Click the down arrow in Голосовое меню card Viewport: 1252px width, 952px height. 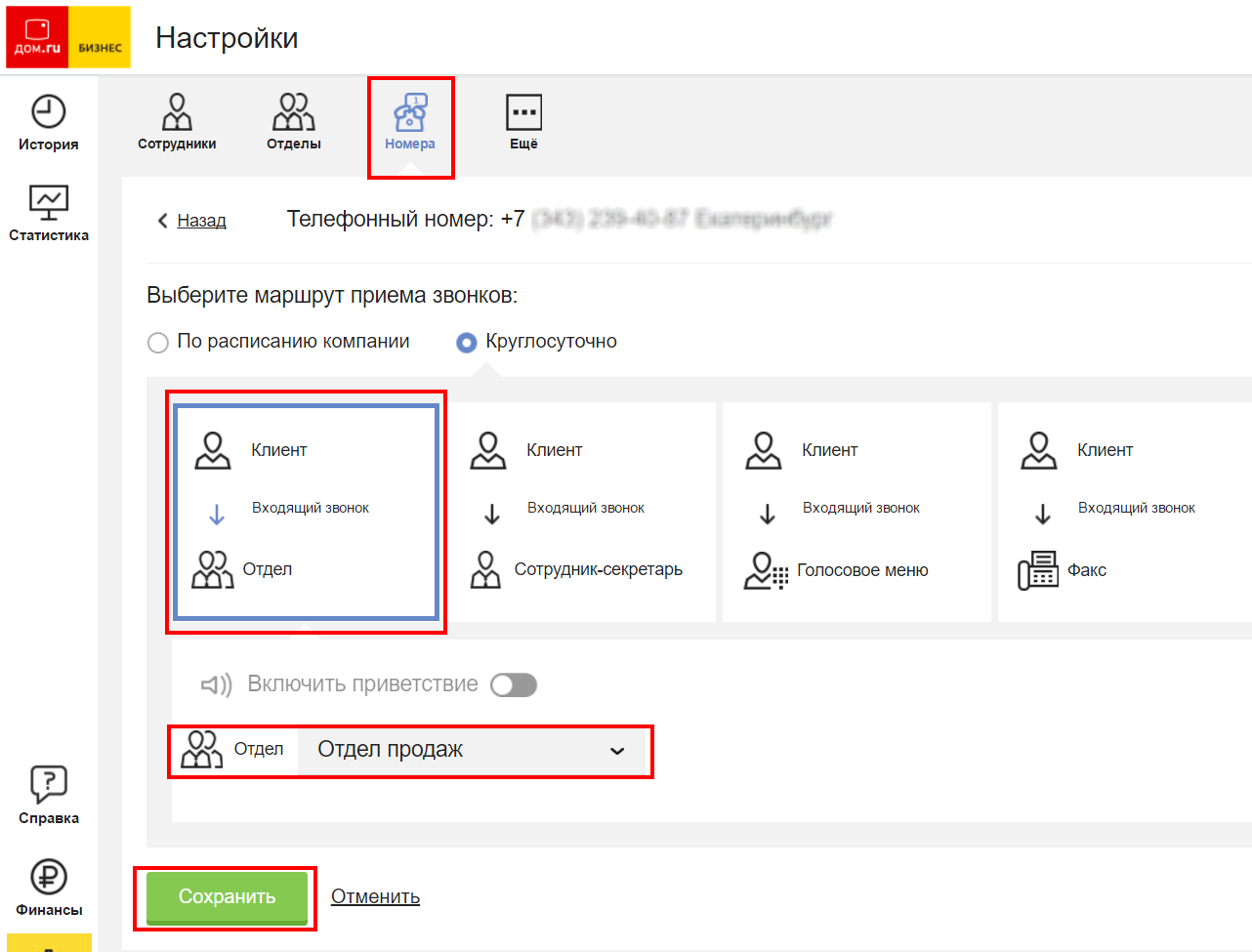click(x=768, y=514)
